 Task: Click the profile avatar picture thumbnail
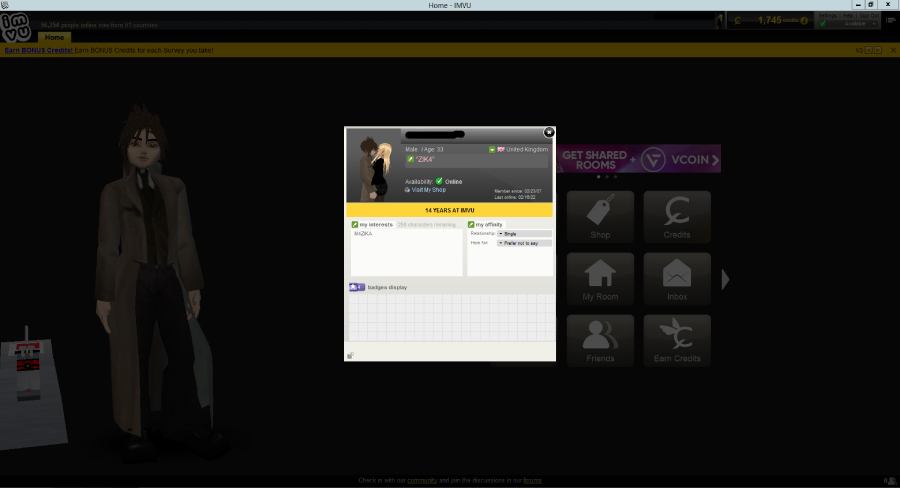(374, 166)
